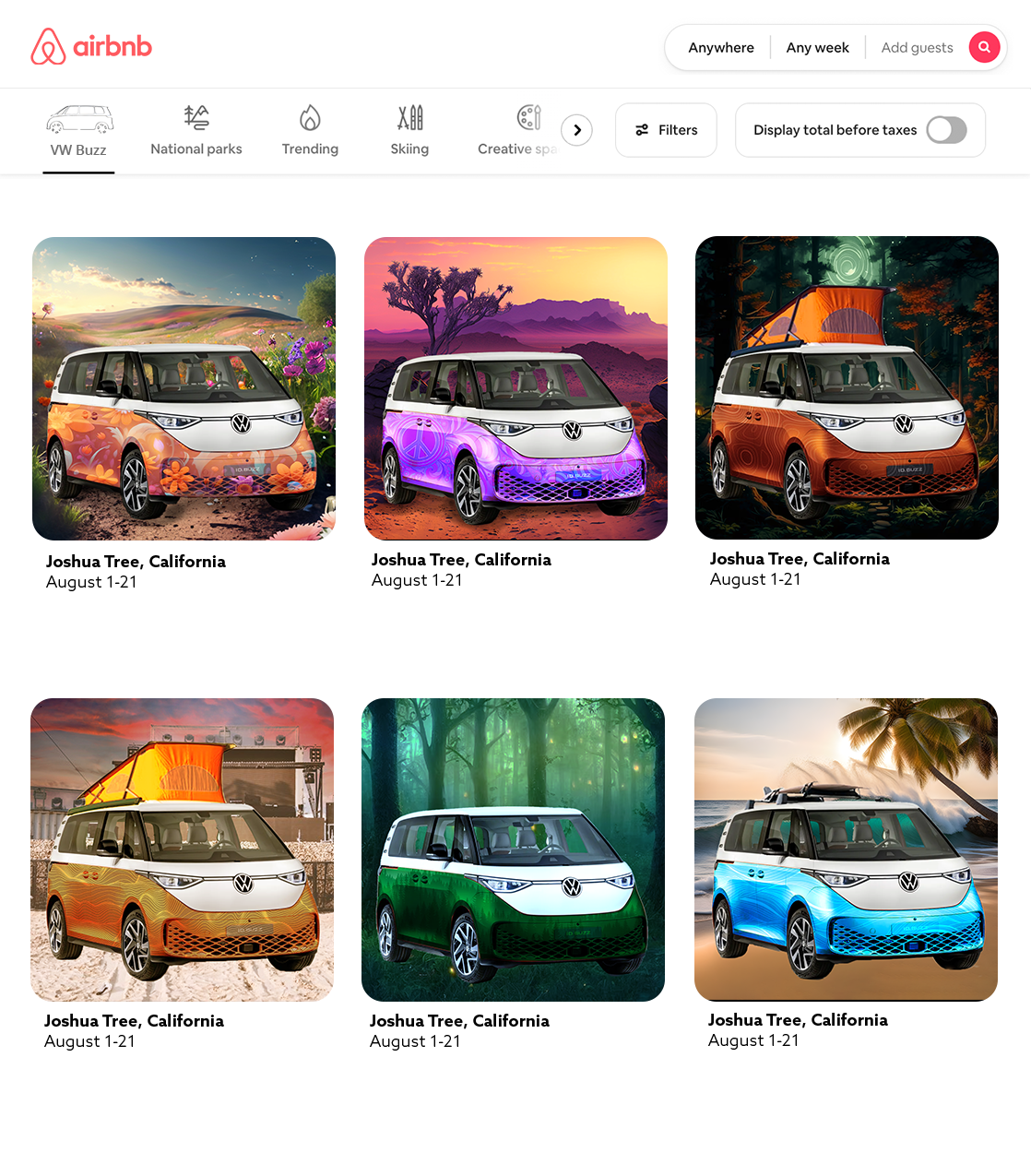Show more categories with right chevron
The width and height of the screenshot is (1031, 1176).
[x=577, y=130]
